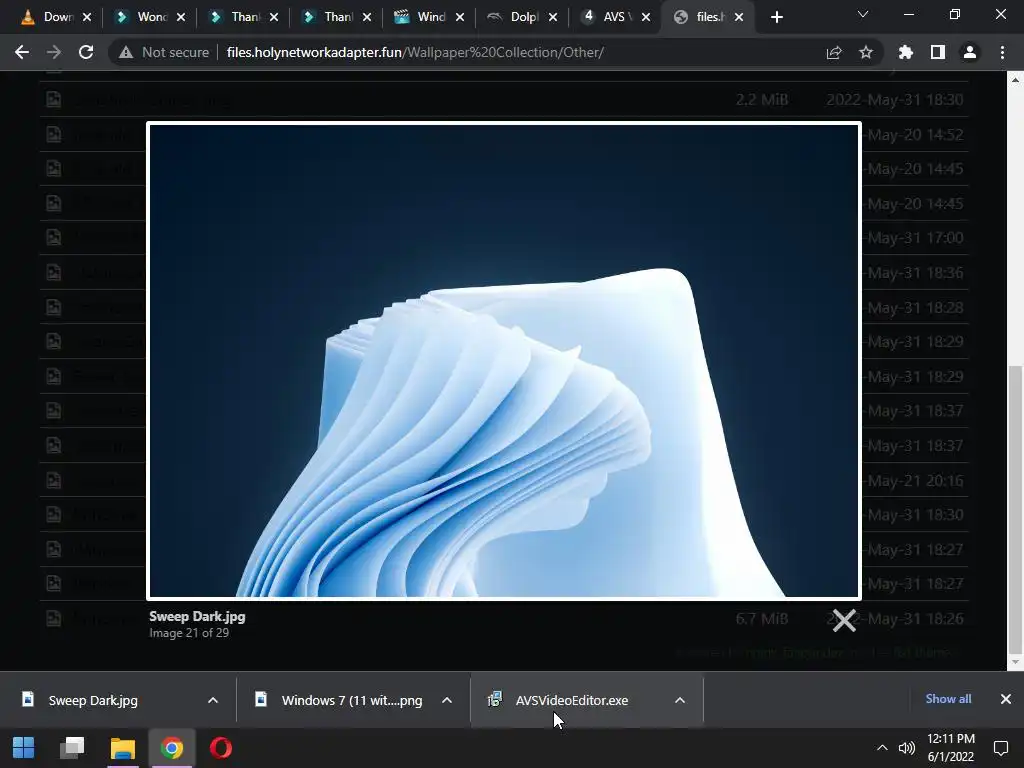Switch to the AVS tab
Image resolution: width=1024 pixels, height=768 pixels.
[x=608, y=17]
